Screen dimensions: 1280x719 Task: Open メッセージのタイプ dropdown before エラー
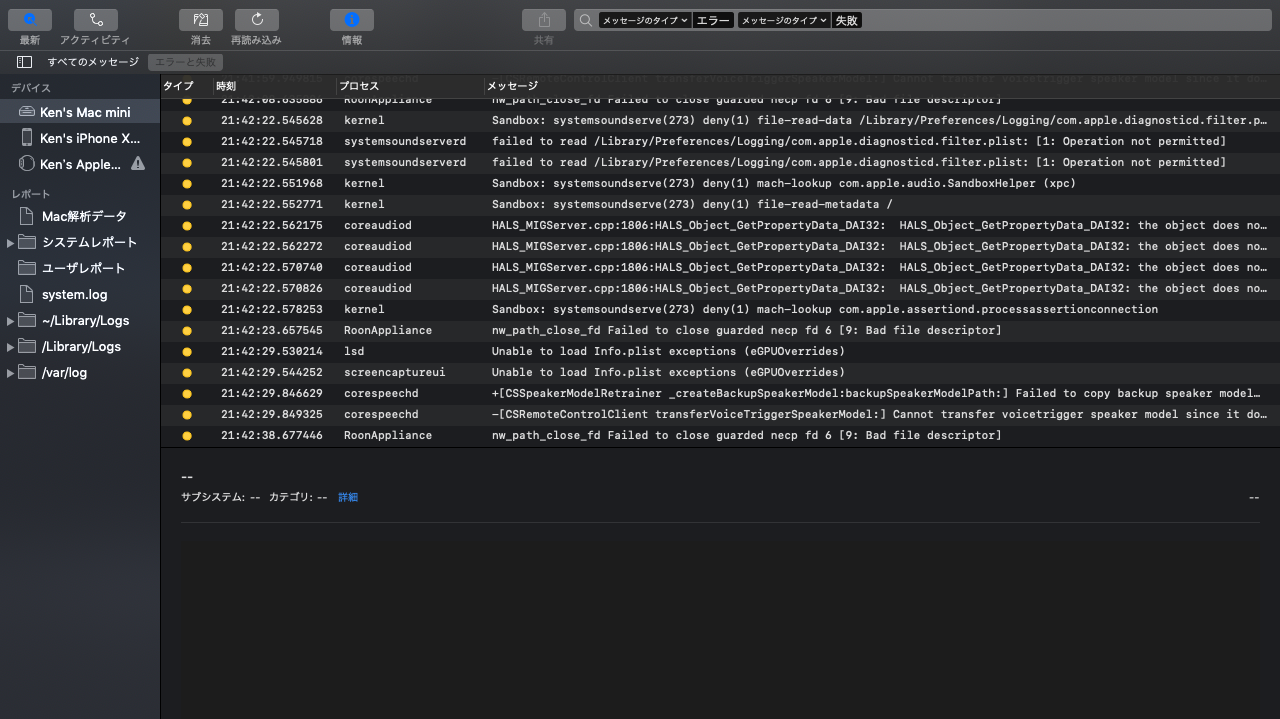click(x=645, y=20)
